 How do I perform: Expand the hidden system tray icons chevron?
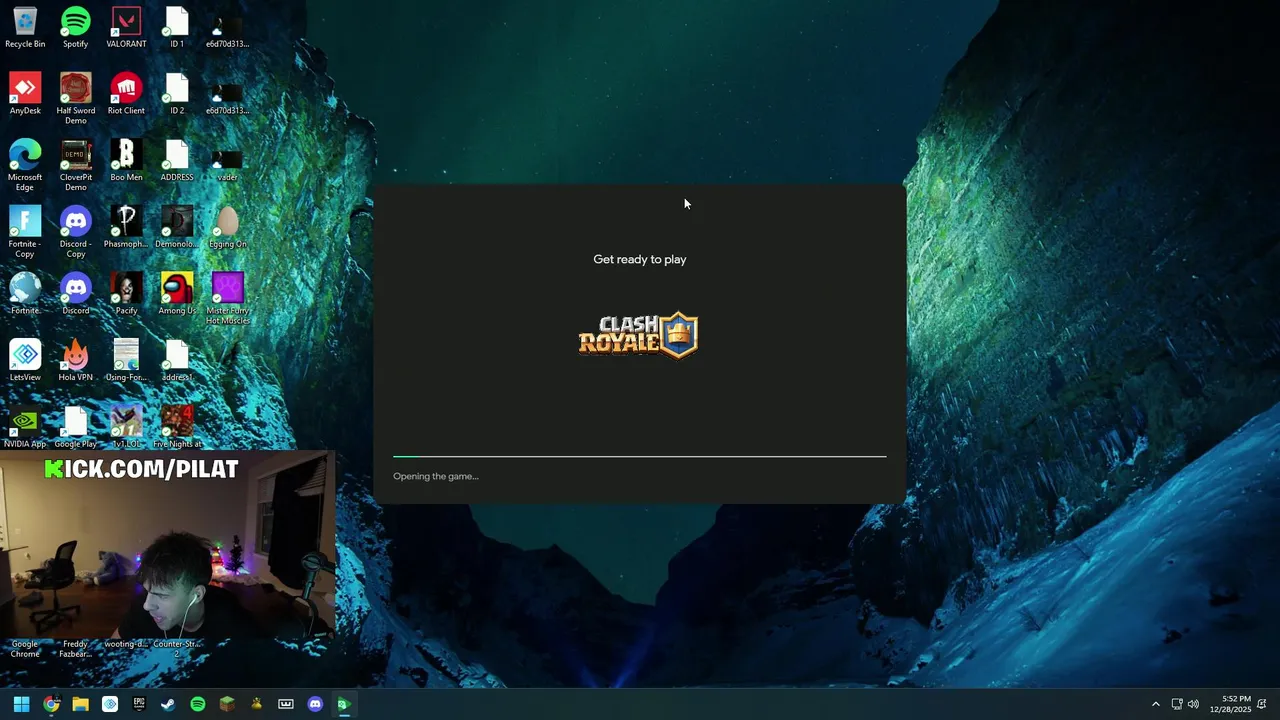click(x=1156, y=704)
